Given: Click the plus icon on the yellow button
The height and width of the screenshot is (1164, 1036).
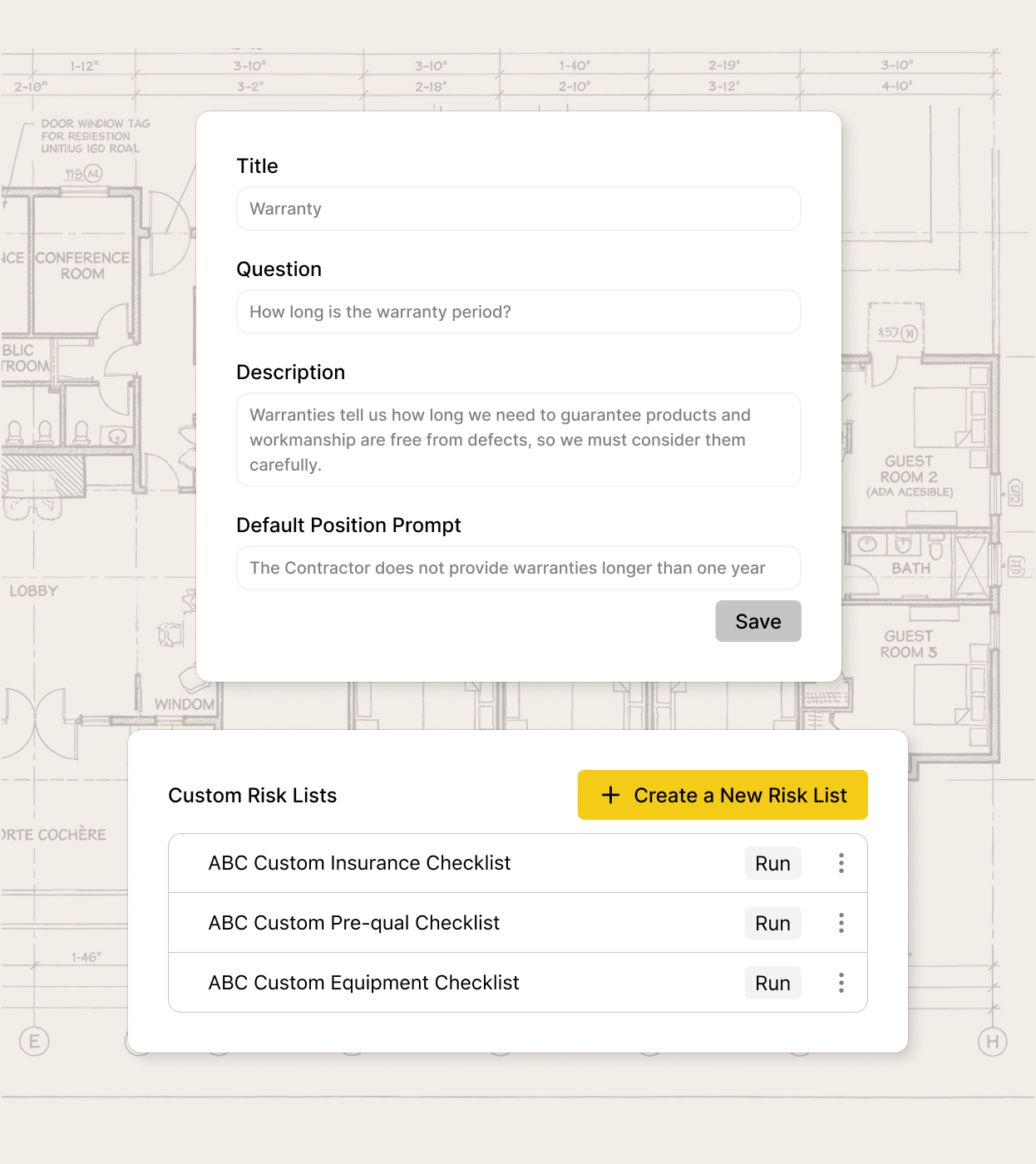Looking at the screenshot, I should click(610, 795).
